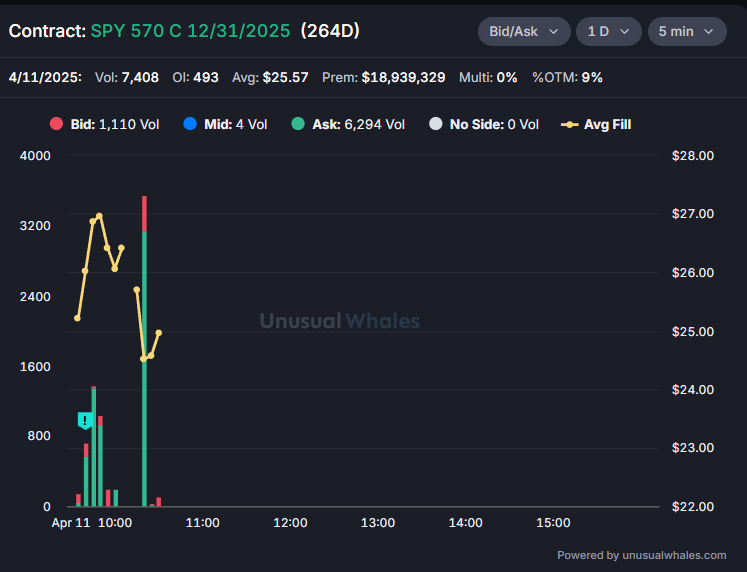This screenshot has width=747, height=572.
Task: Click the first Avg Fill data point
Action: click(77, 318)
